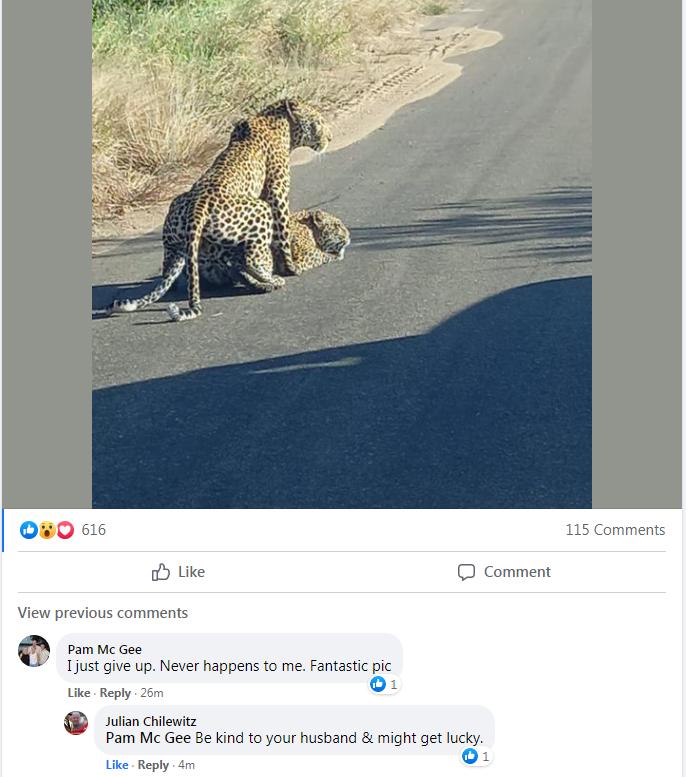
Task: Click the thumbs-up Like button under post
Action: [x=178, y=572]
